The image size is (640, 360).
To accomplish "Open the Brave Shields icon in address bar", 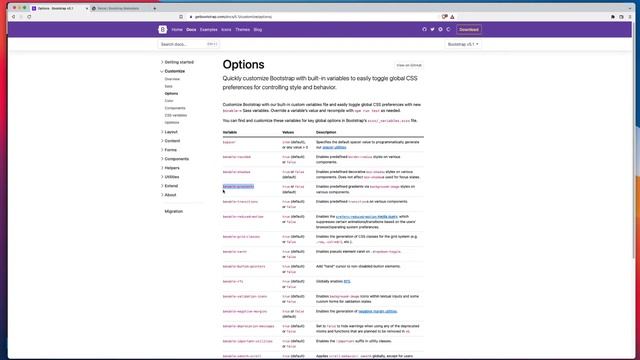I will (444, 17).
